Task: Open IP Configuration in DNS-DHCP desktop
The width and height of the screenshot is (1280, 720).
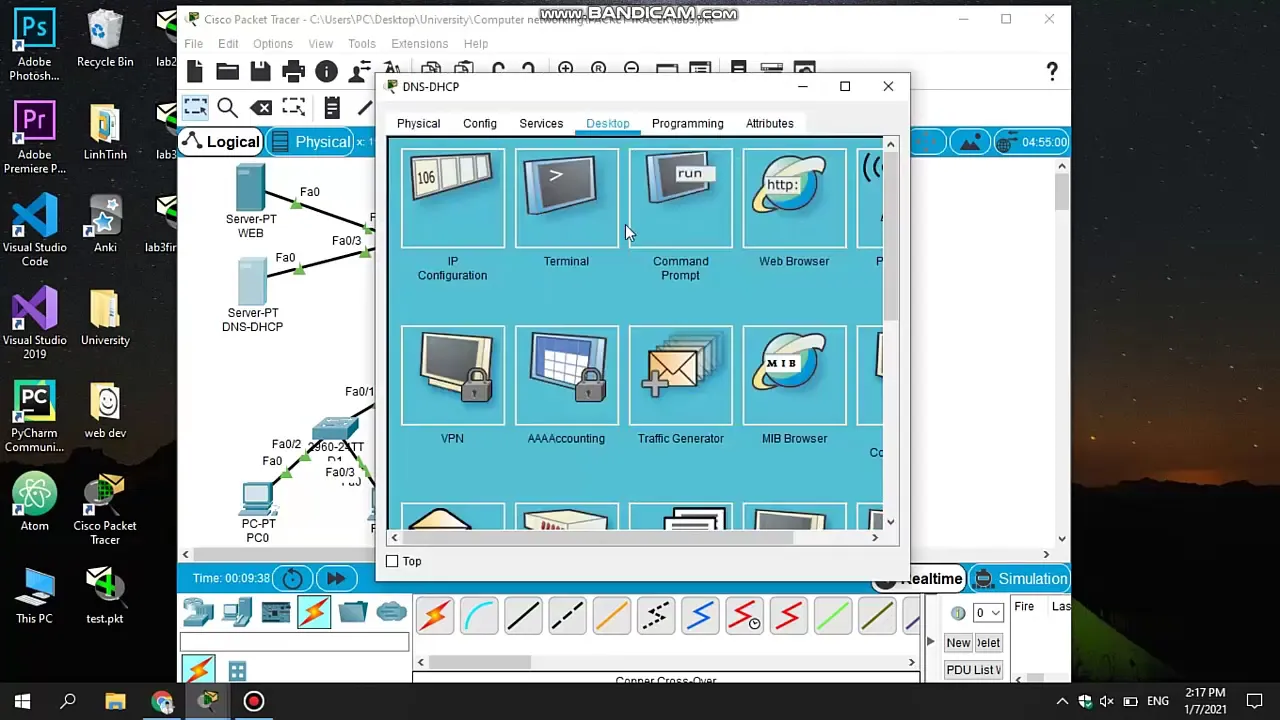Action: pos(452,198)
